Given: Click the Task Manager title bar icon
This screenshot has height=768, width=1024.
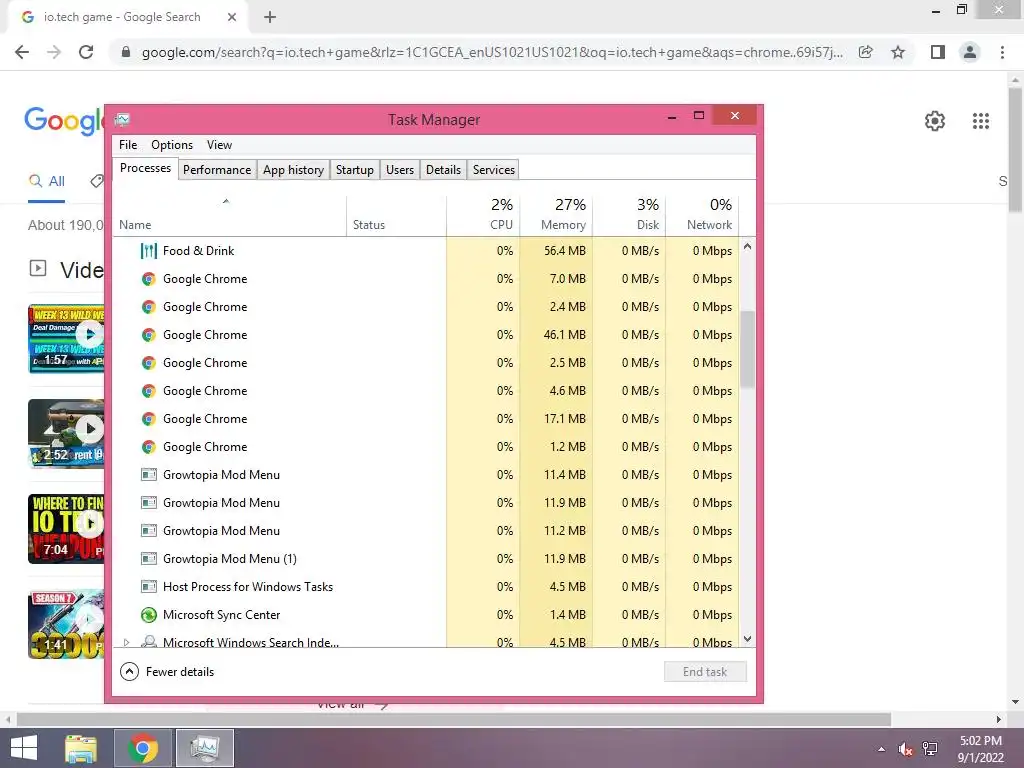Looking at the screenshot, I should click(122, 120).
